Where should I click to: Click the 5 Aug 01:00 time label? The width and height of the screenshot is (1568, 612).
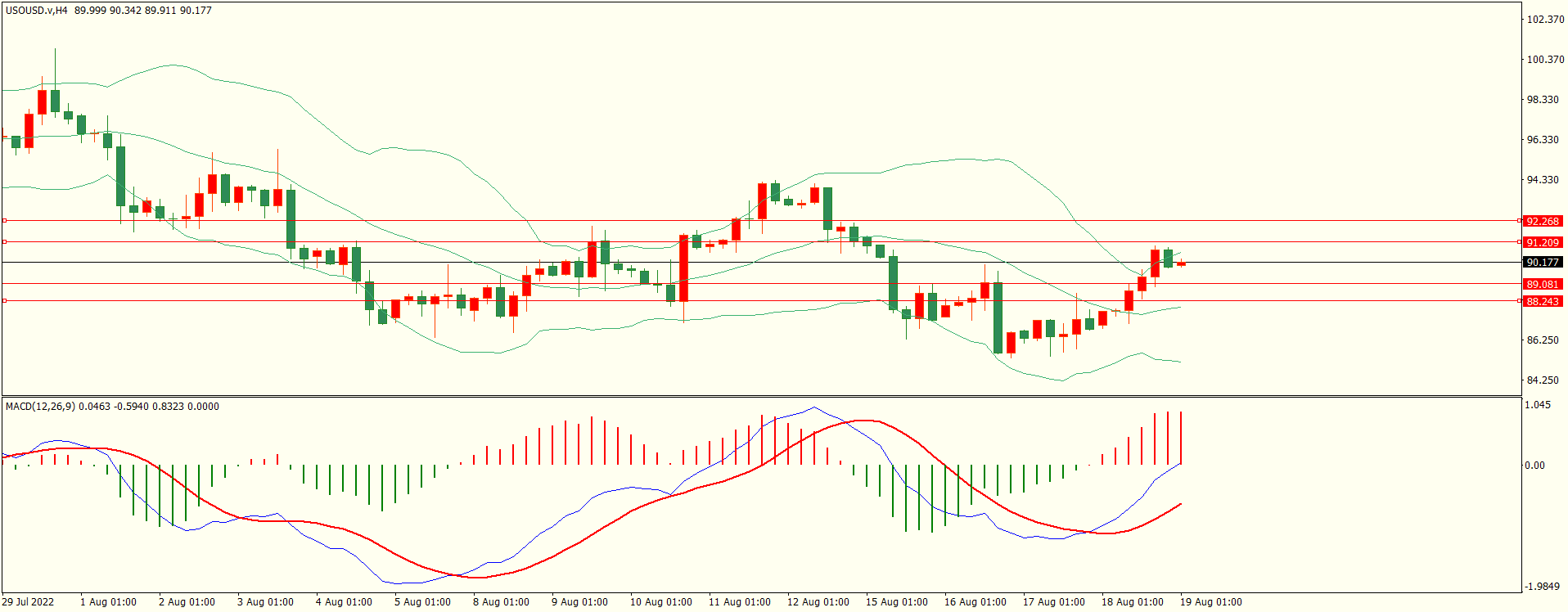422,602
